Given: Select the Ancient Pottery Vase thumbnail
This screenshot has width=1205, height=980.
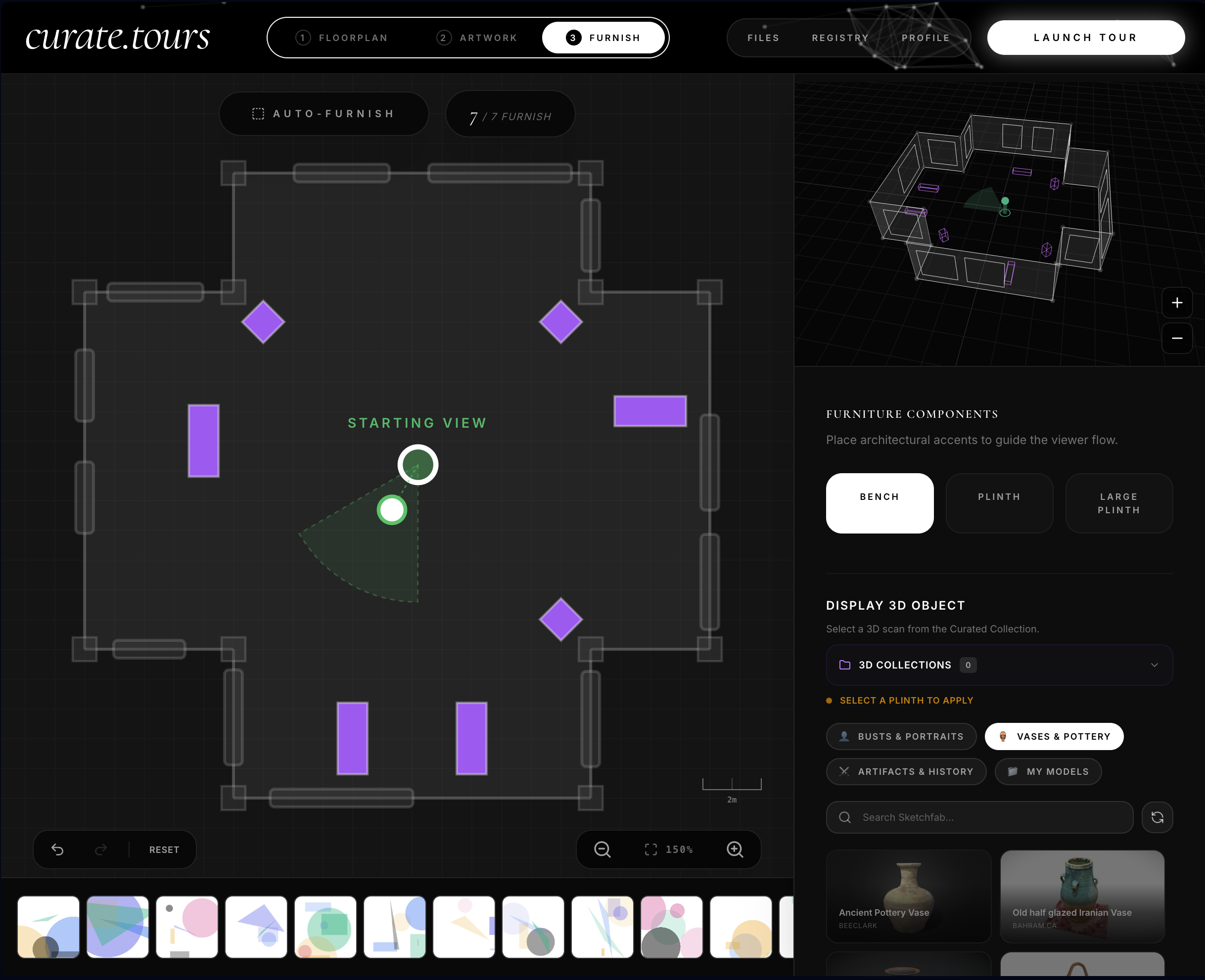Looking at the screenshot, I should [x=909, y=897].
